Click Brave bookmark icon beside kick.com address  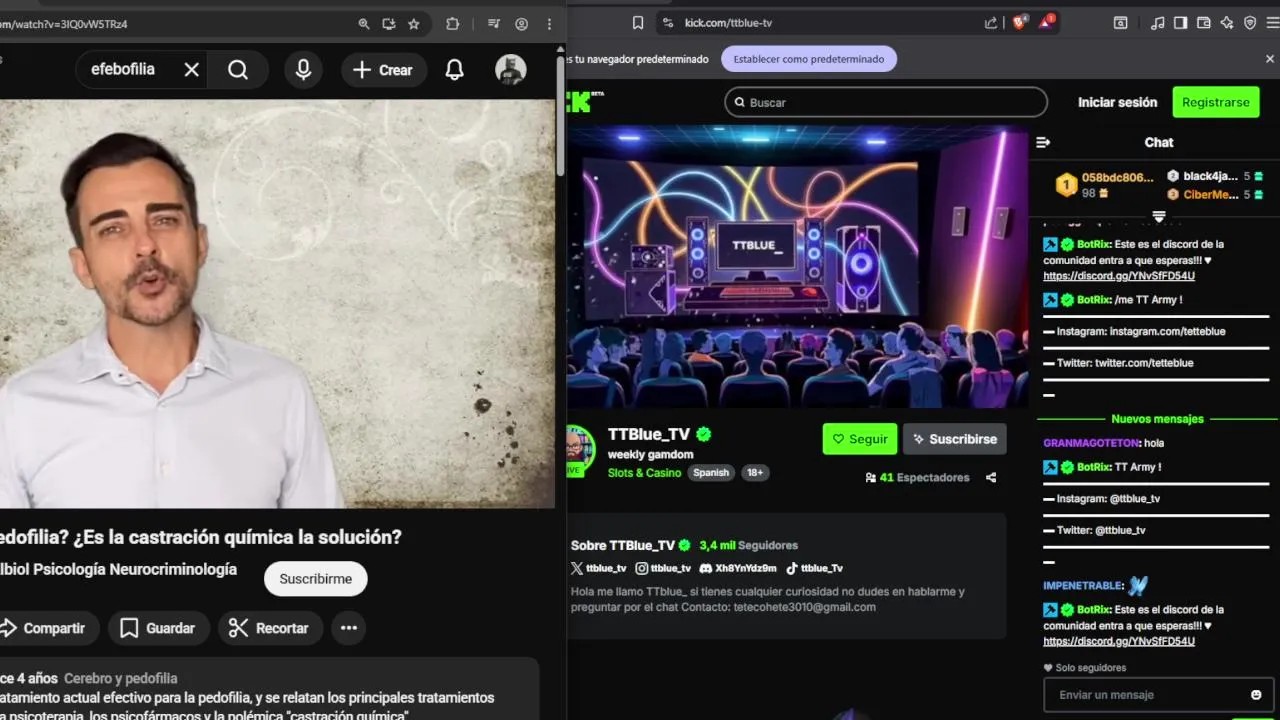638,23
